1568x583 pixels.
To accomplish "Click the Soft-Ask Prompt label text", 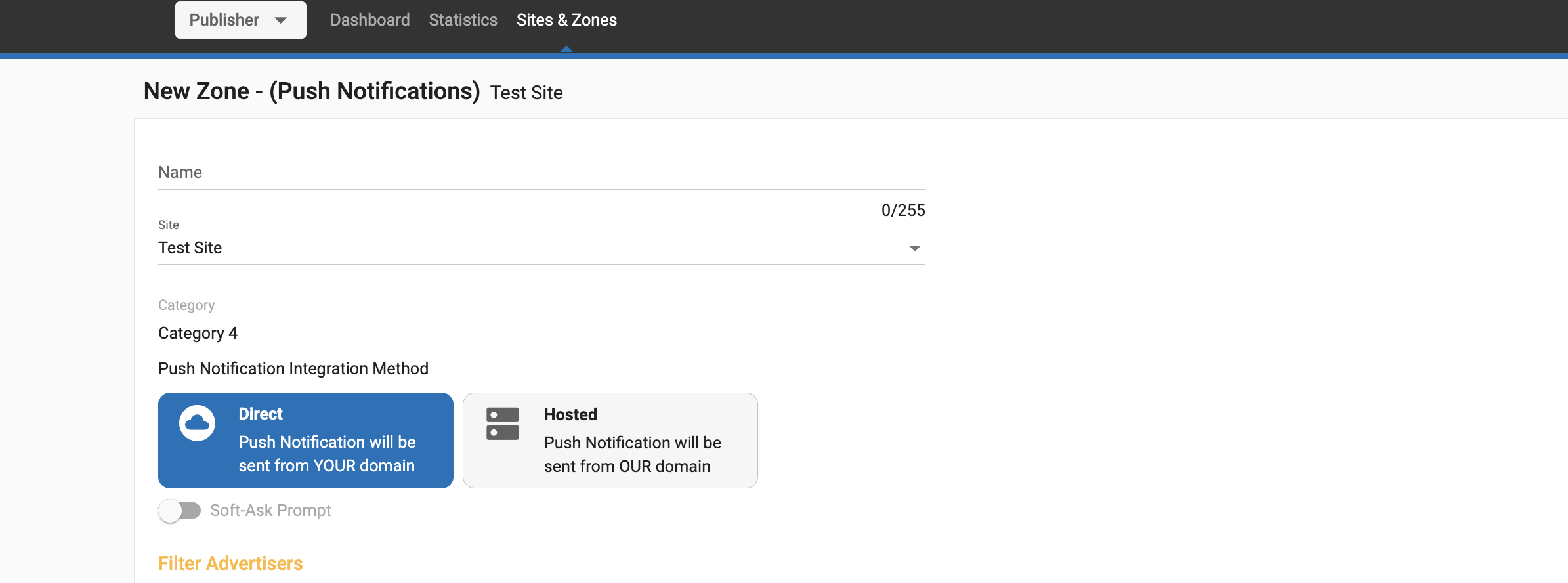I will (270, 511).
